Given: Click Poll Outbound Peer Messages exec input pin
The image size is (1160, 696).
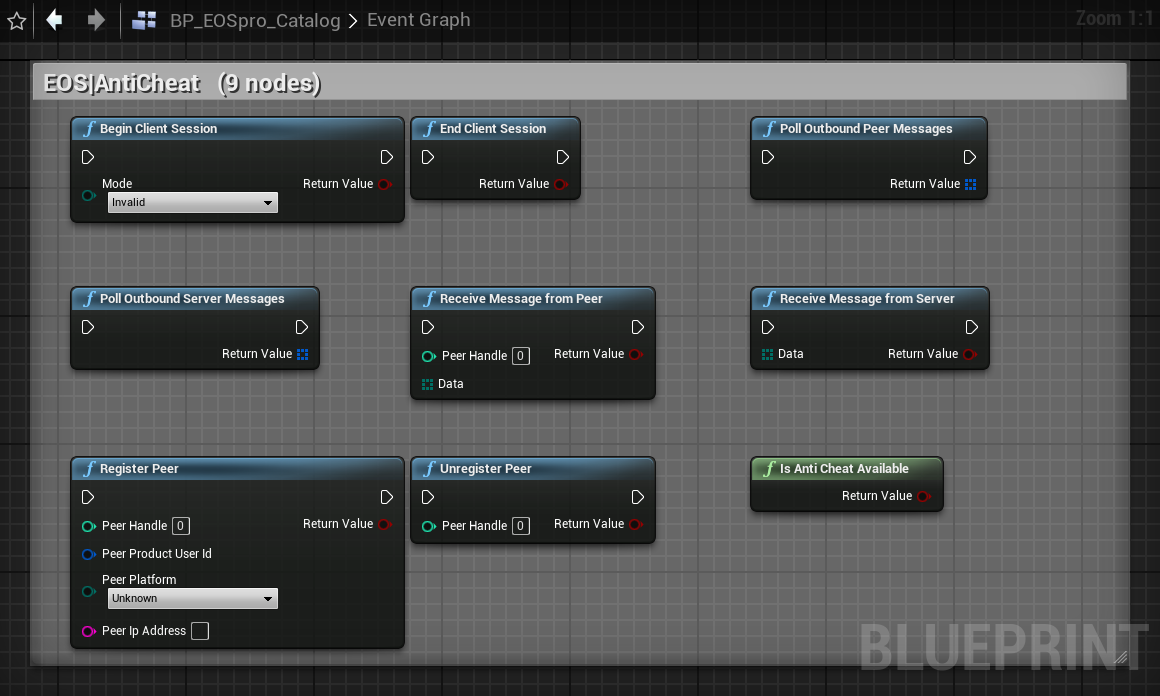Looking at the screenshot, I should pos(768,157).
